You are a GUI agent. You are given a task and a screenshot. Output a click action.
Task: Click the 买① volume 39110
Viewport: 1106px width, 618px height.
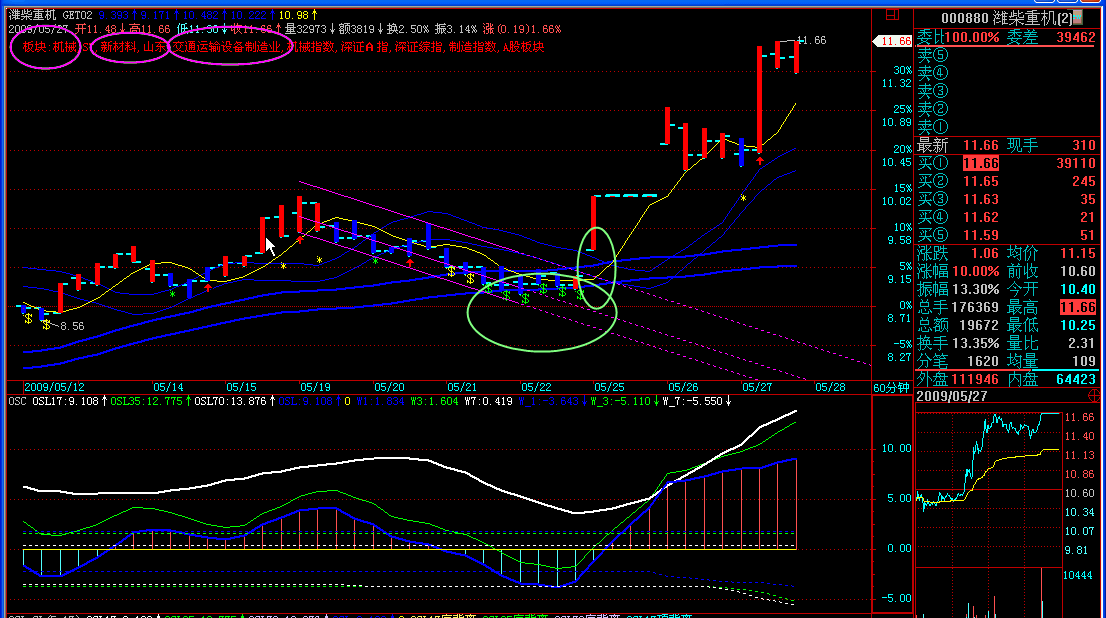[x=1076, y=163]
